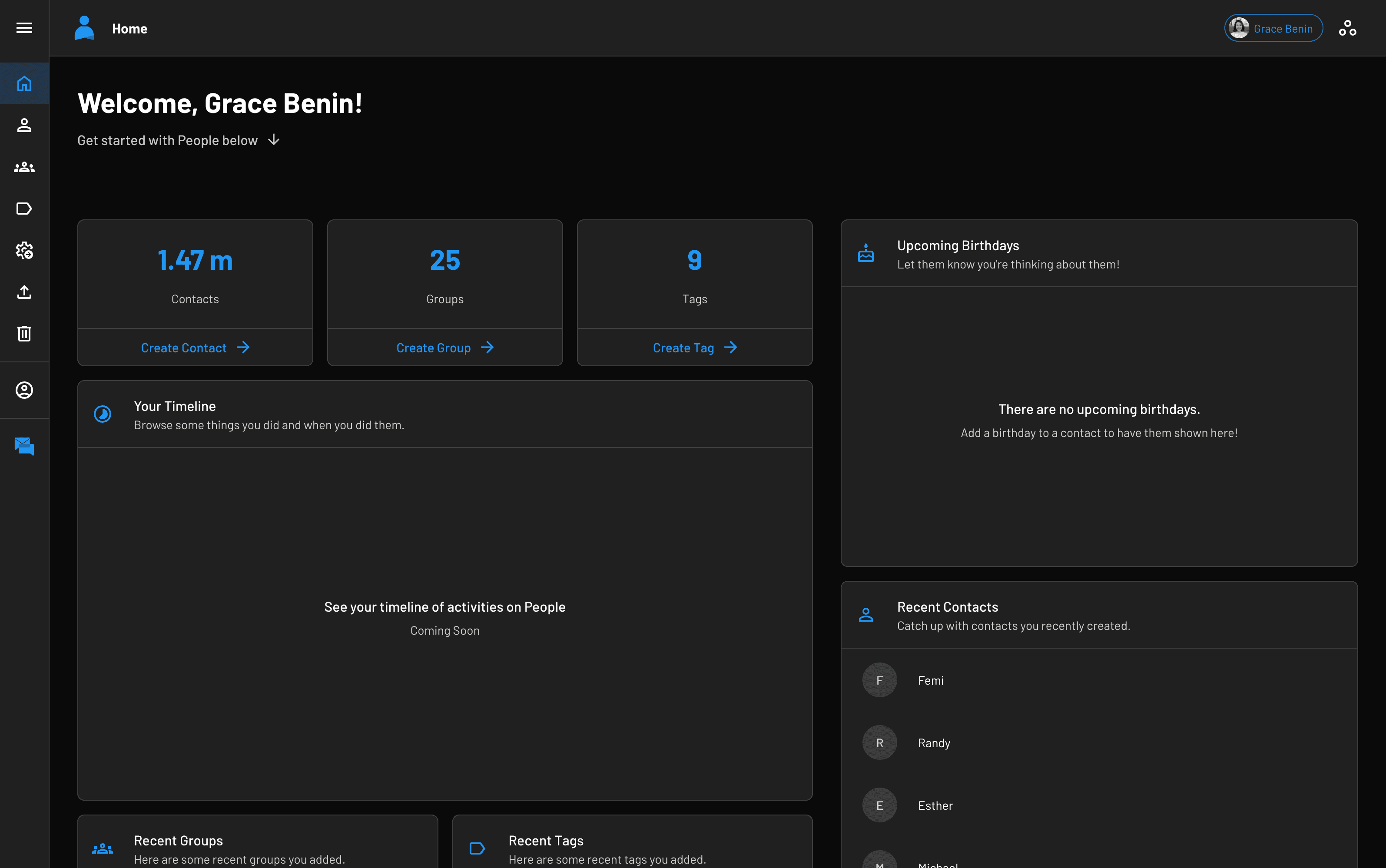Screen dimensions: 1386x868
Task: Open the merge and fix settings icon
Action: (x=24, y=250)
